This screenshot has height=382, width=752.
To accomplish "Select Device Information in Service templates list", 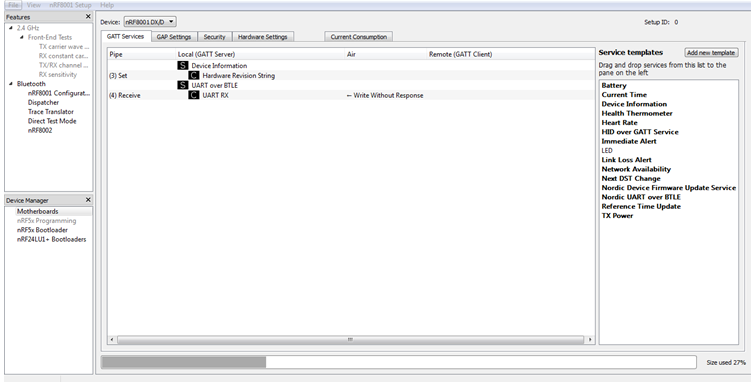I will click(x=634, y=104).
